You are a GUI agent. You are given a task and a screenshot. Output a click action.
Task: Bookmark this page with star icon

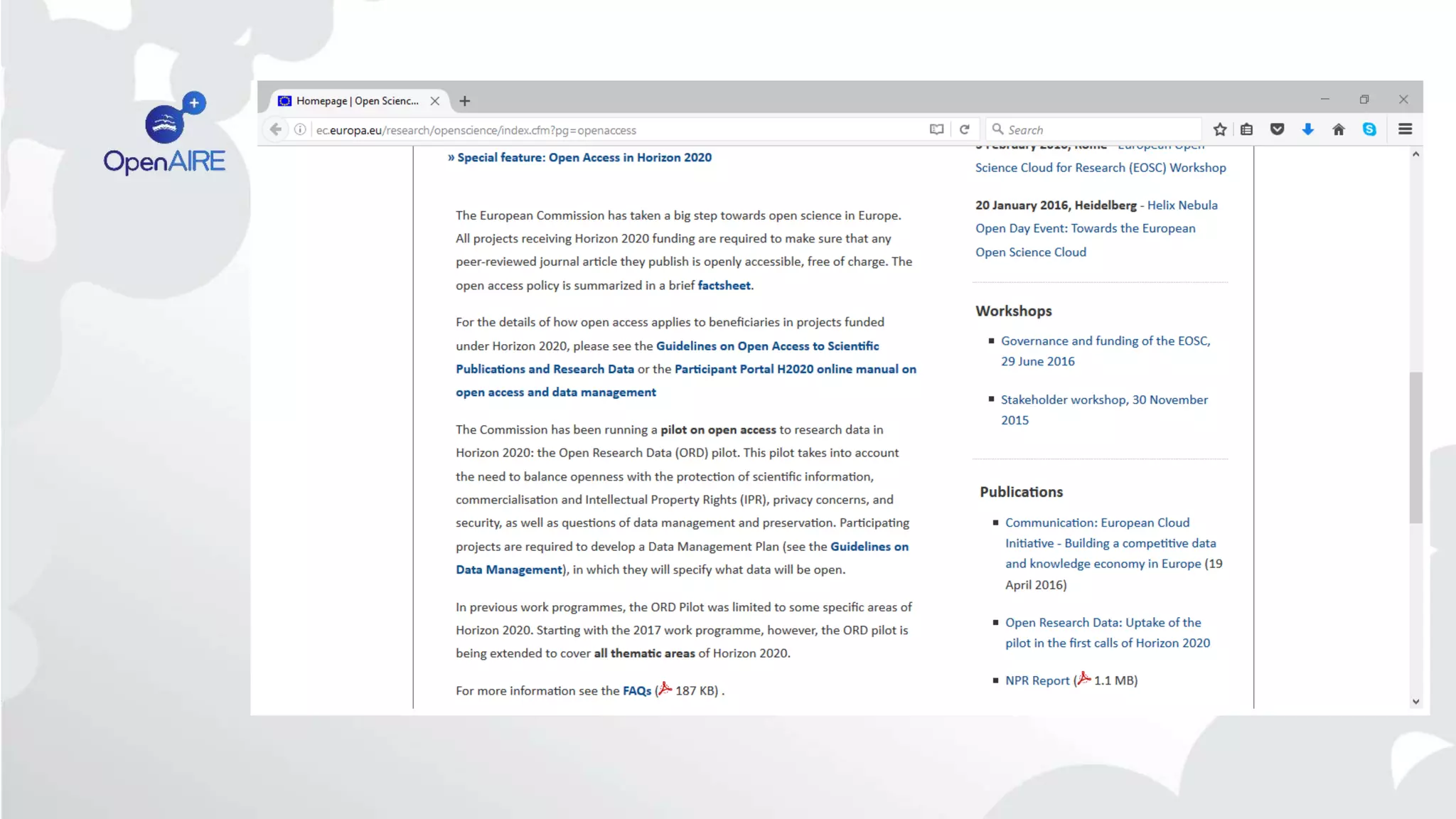1220,129
